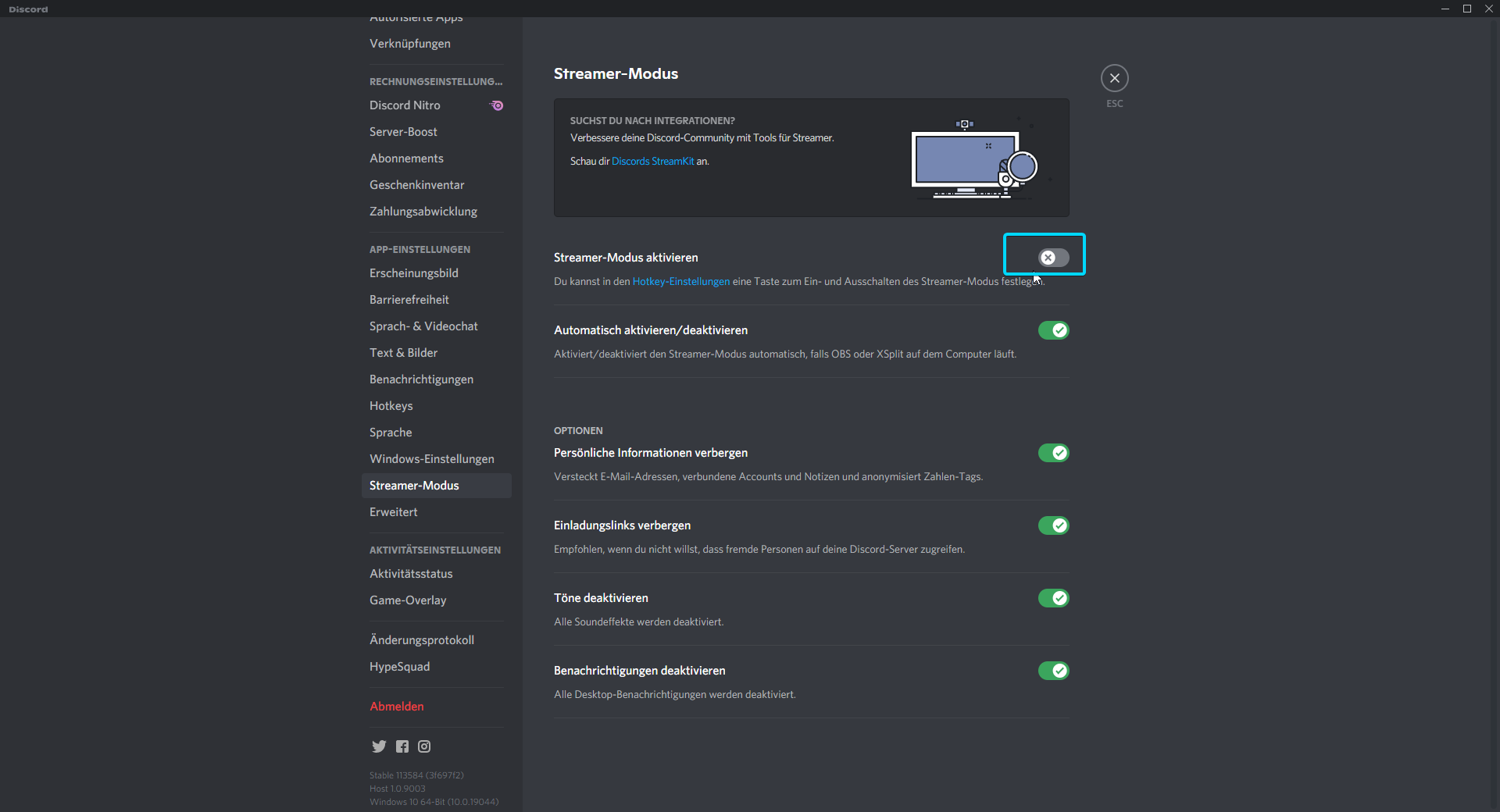Image resolution: width=1500 pixels, height=812 pixels.
Task: Open Erscheinungsbild settings
Action: click(414, 273)
